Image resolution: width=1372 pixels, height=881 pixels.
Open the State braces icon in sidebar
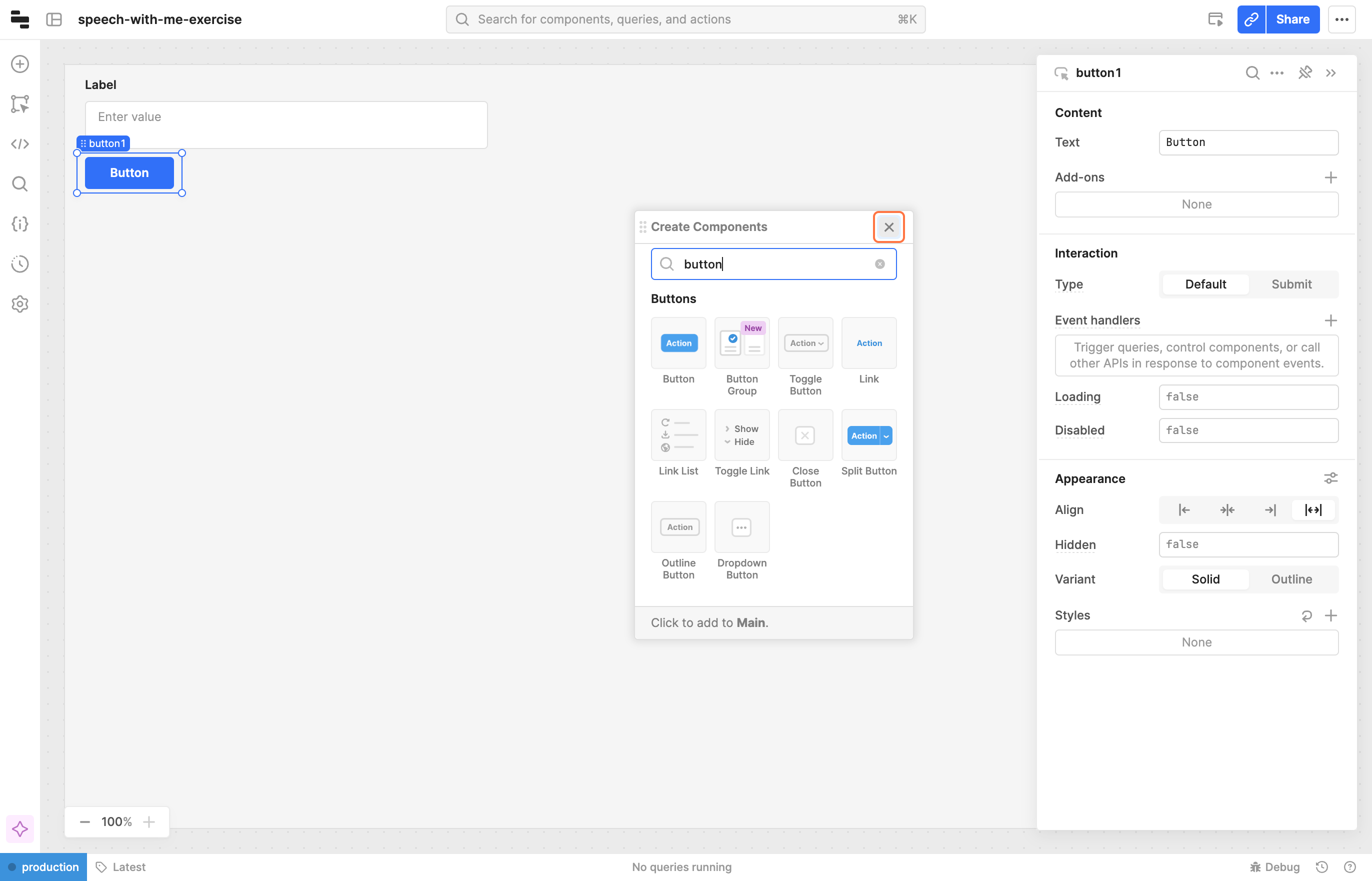pyautogui.click(x=20, y=224)
